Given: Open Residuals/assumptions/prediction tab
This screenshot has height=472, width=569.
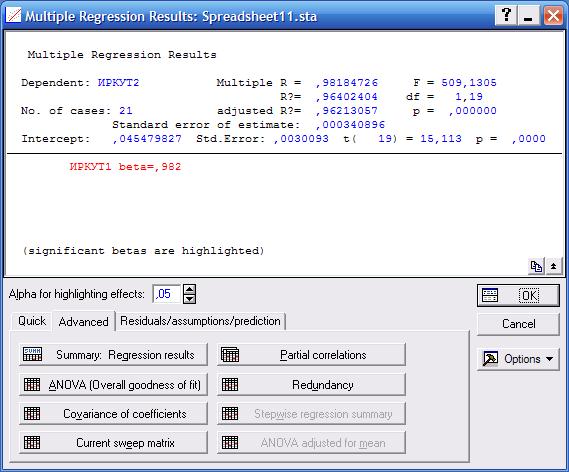Looking at the screenshot, I should pyautogui.click(x=200, y=321).
